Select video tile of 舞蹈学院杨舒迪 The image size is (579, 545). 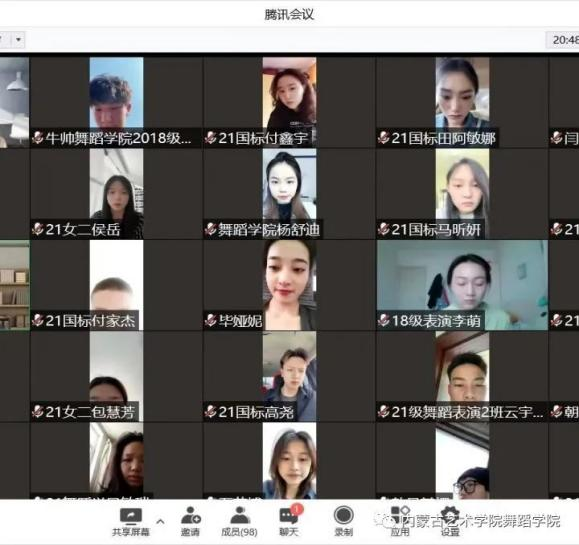point(289,194)
